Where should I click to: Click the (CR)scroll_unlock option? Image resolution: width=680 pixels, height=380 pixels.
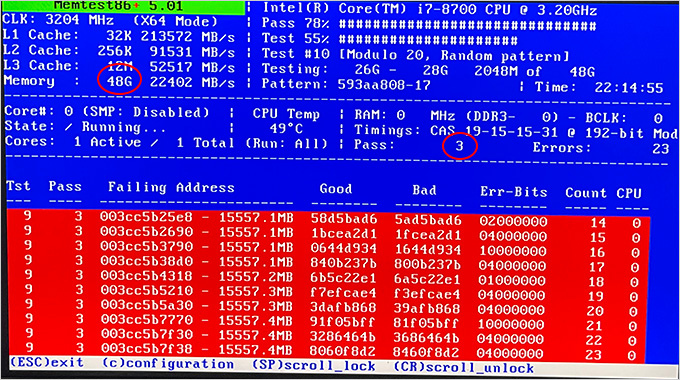click(464, 367)
